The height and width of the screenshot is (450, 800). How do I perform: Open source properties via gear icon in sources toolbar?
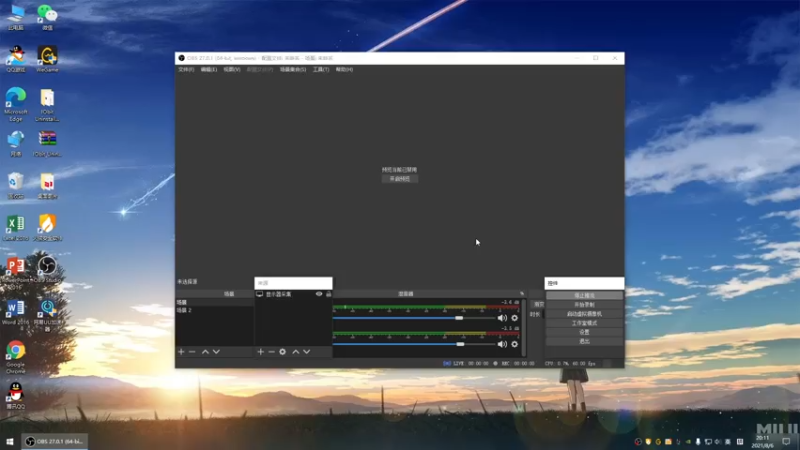pos(283,352)
